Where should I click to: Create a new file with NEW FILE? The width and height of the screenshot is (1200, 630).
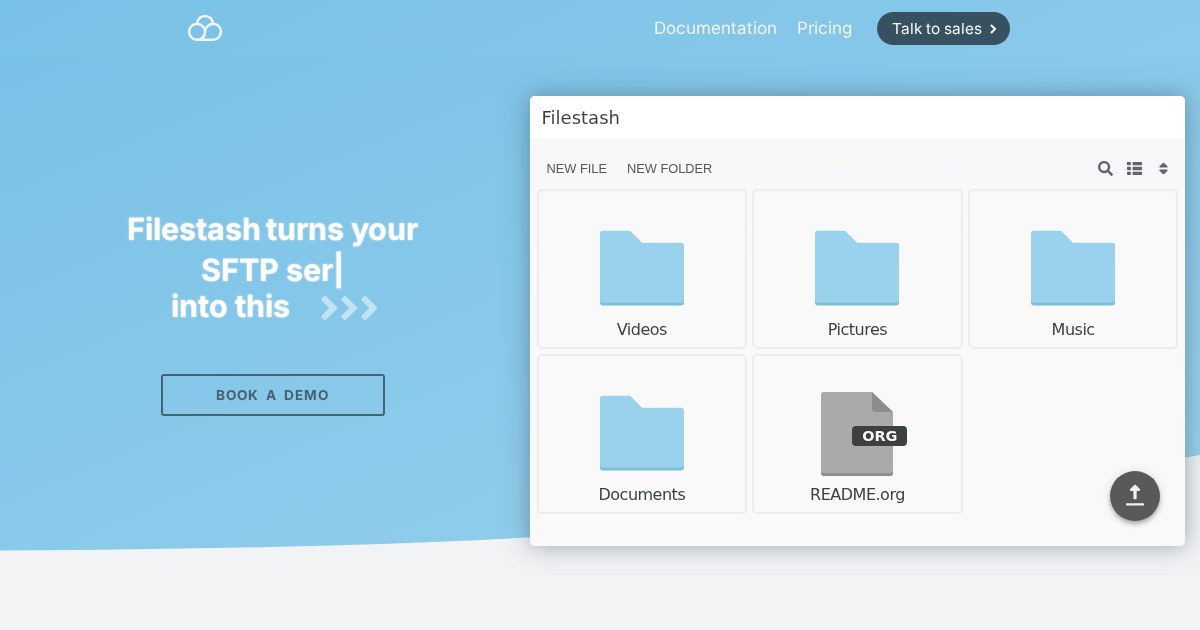tap(577, 168)
